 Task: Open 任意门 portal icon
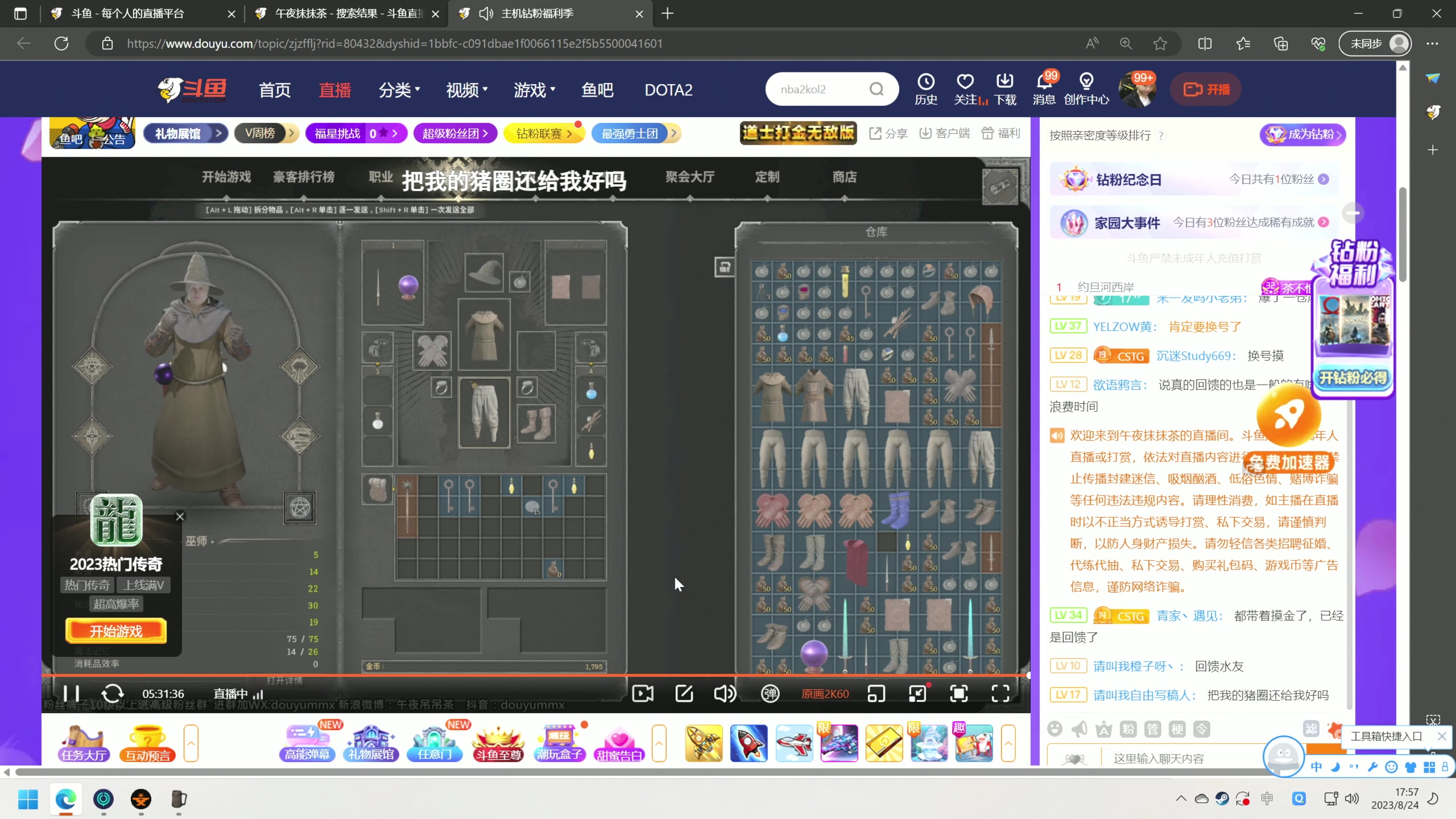pyautogui.click(x=435, y=743)
